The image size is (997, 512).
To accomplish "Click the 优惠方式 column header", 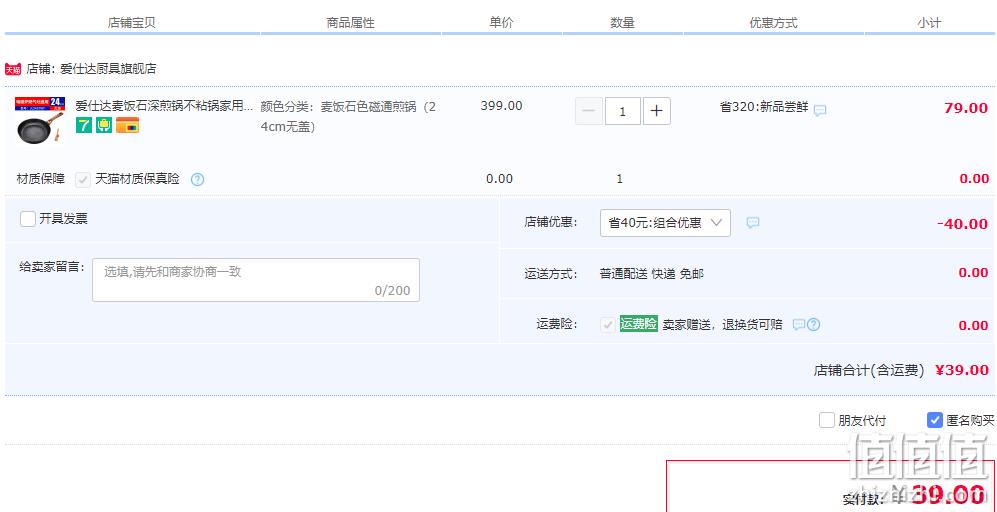I will click(773, 23).
